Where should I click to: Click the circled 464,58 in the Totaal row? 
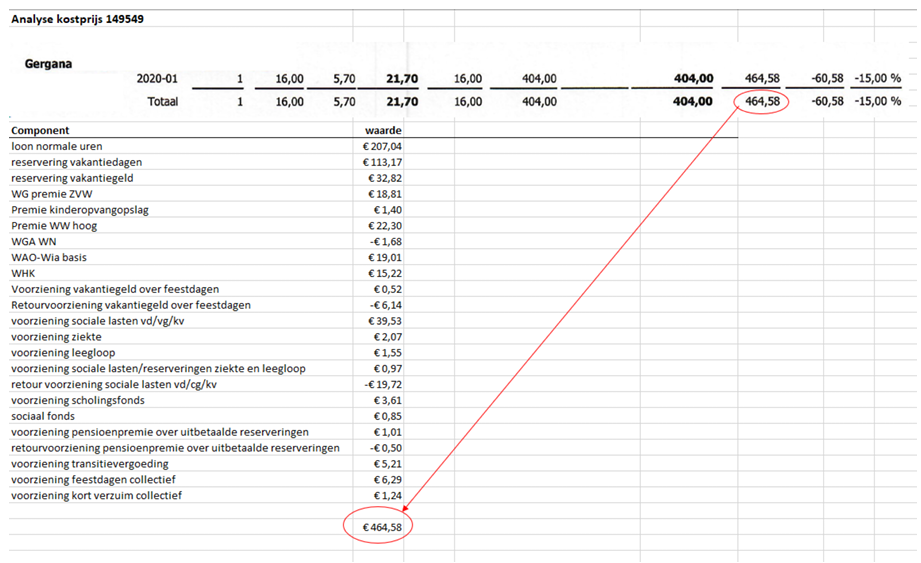(761, 102)
